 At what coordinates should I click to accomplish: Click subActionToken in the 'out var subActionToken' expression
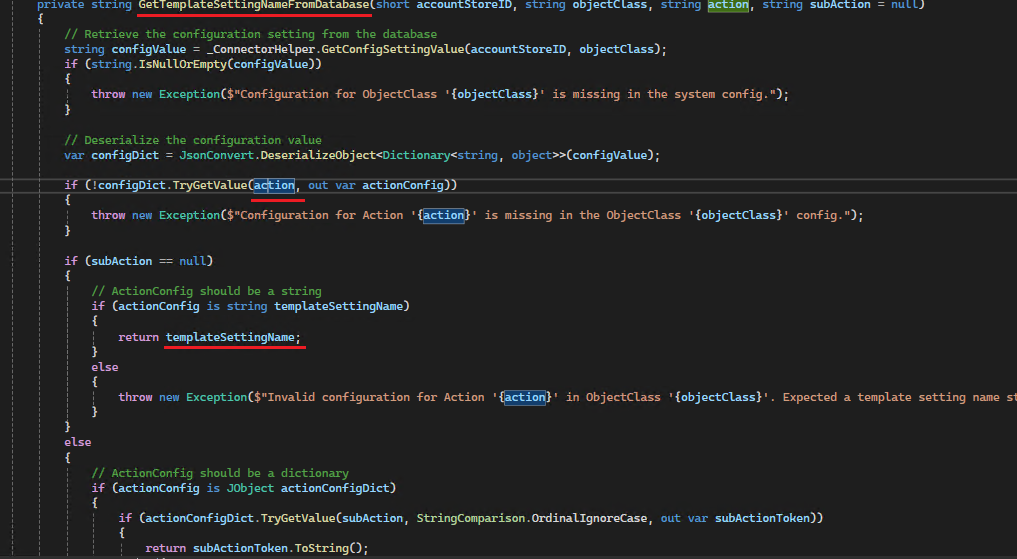click(762, 518)
